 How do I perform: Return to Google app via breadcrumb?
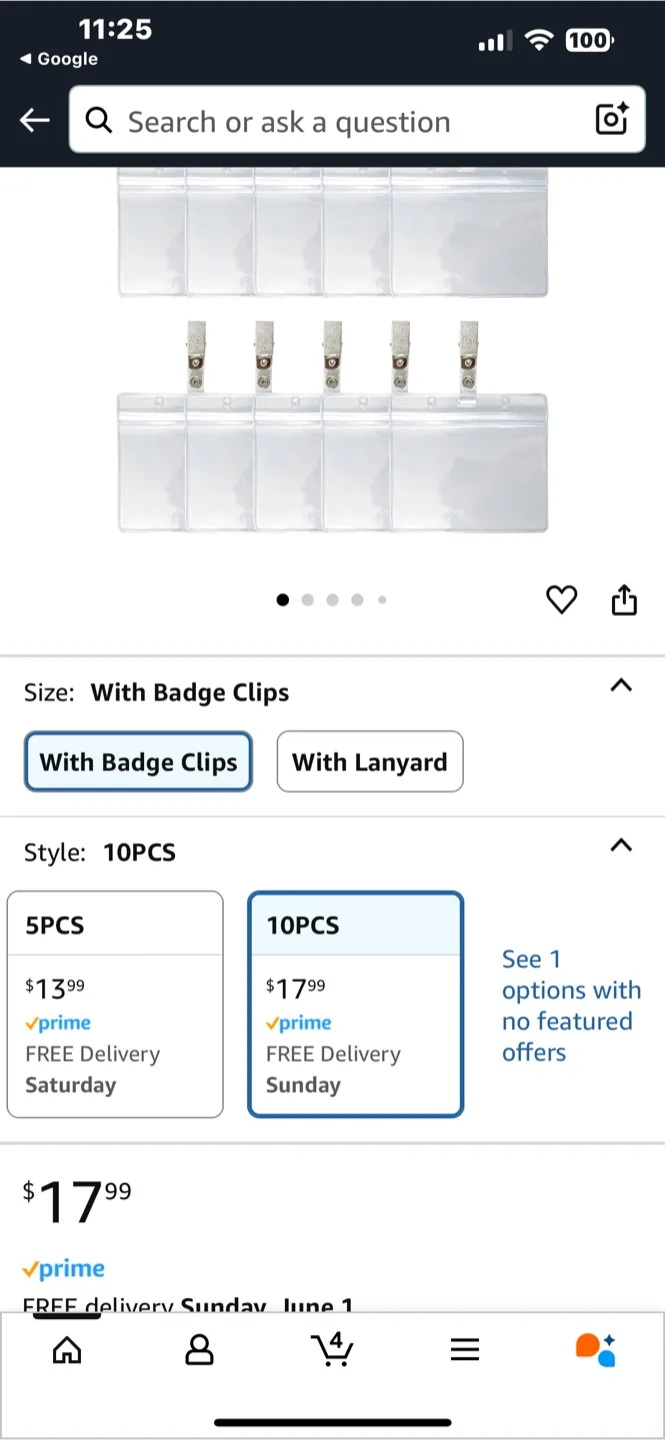59,59
